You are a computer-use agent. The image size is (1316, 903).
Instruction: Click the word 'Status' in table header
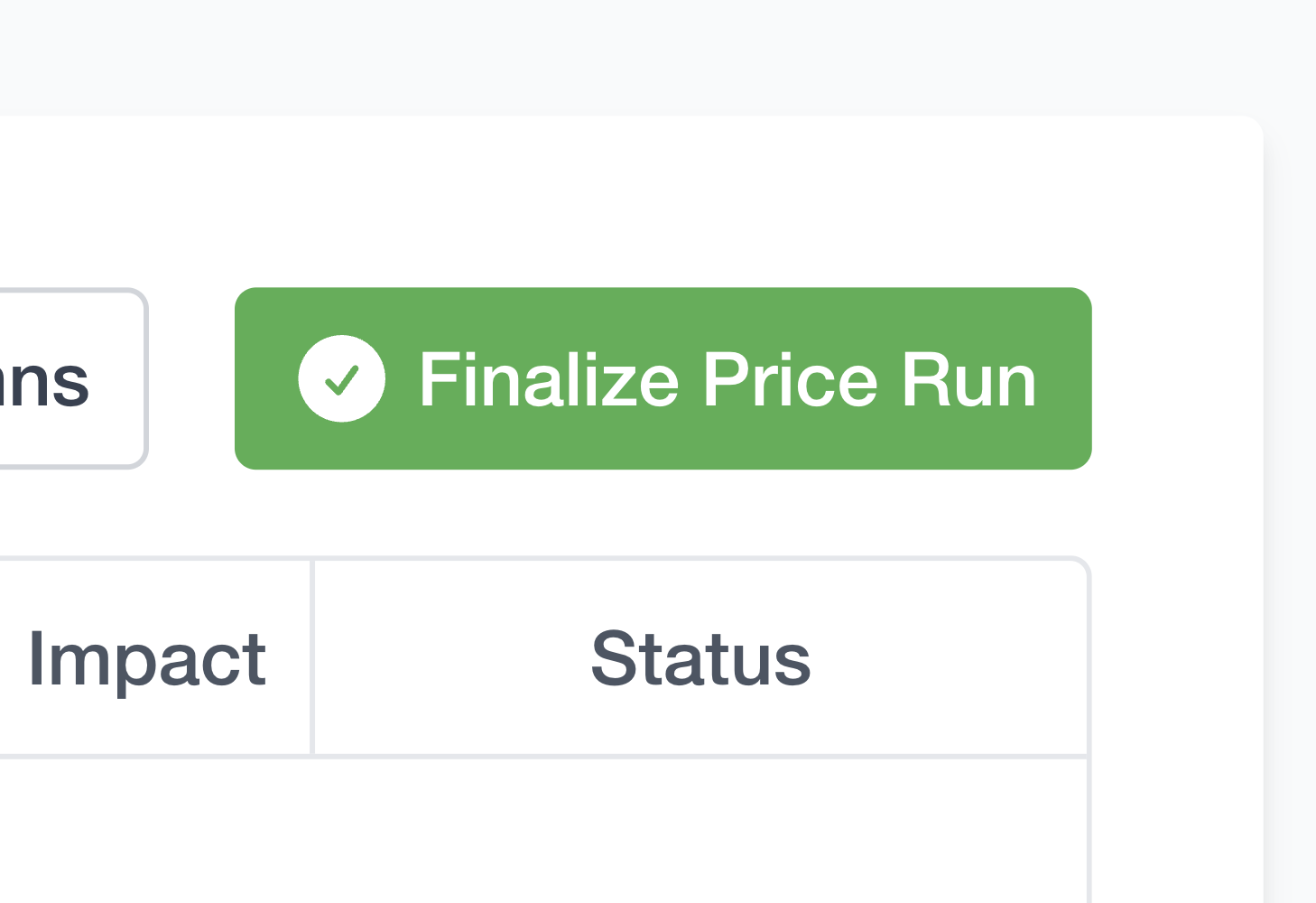[x=700, y=658]
